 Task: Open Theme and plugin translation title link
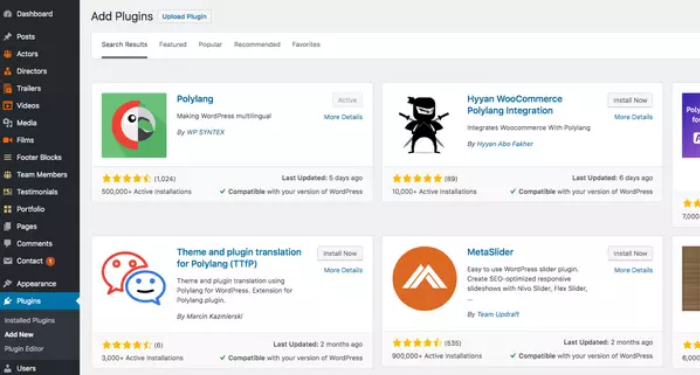click(x=239, y=258)
